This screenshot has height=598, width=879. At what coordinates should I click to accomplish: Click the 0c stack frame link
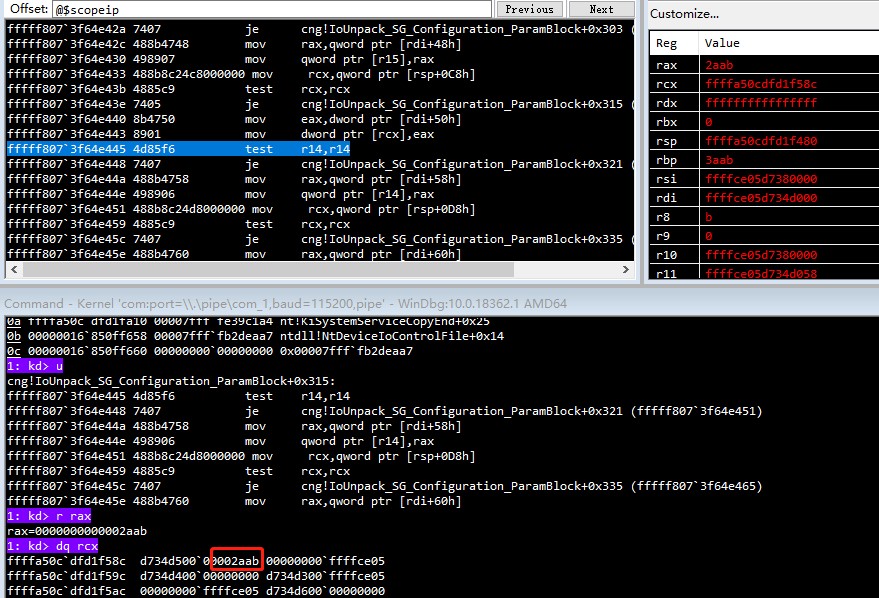(x=13, y=351)
